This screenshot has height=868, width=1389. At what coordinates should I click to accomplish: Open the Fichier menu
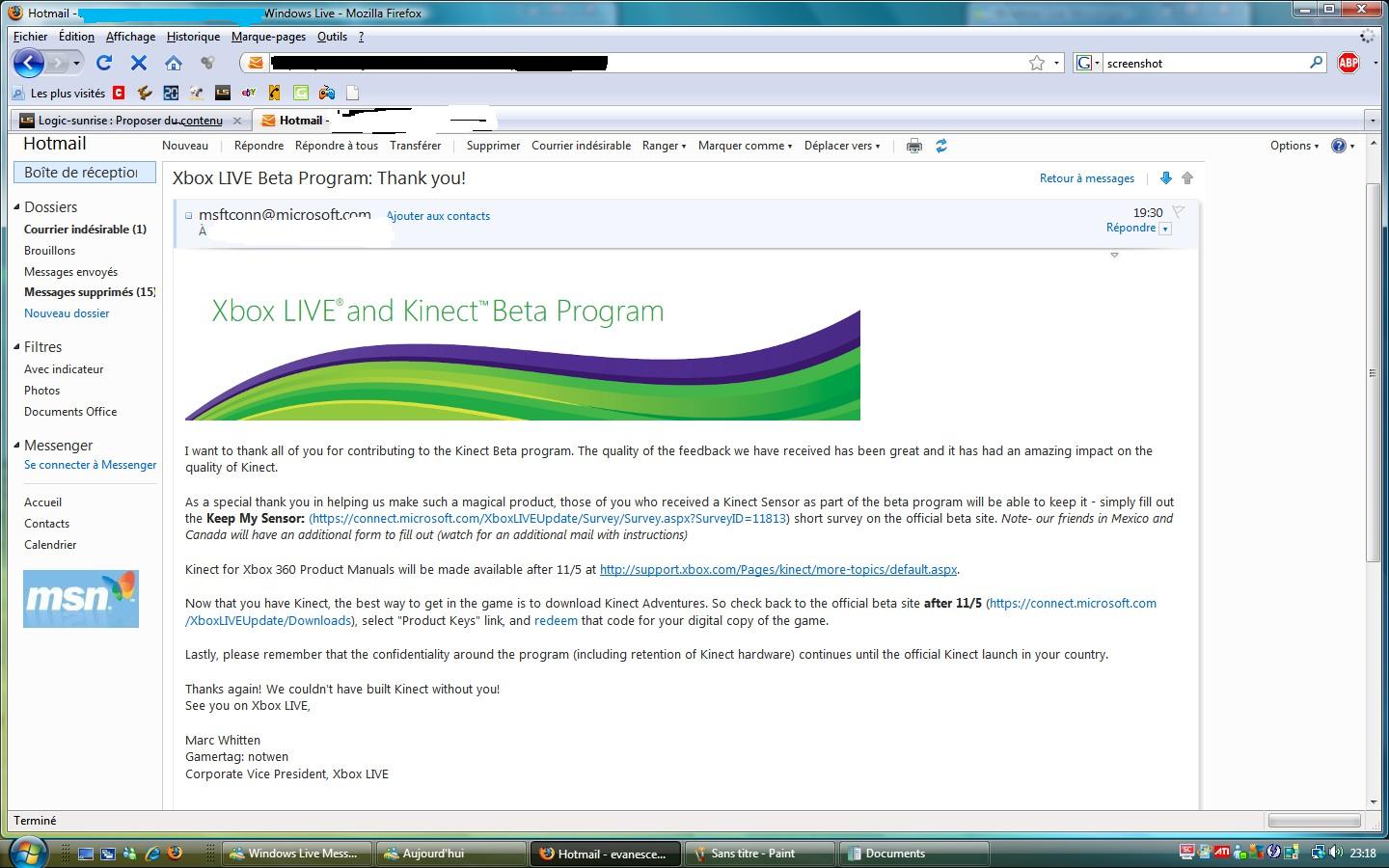click(30, 37)
